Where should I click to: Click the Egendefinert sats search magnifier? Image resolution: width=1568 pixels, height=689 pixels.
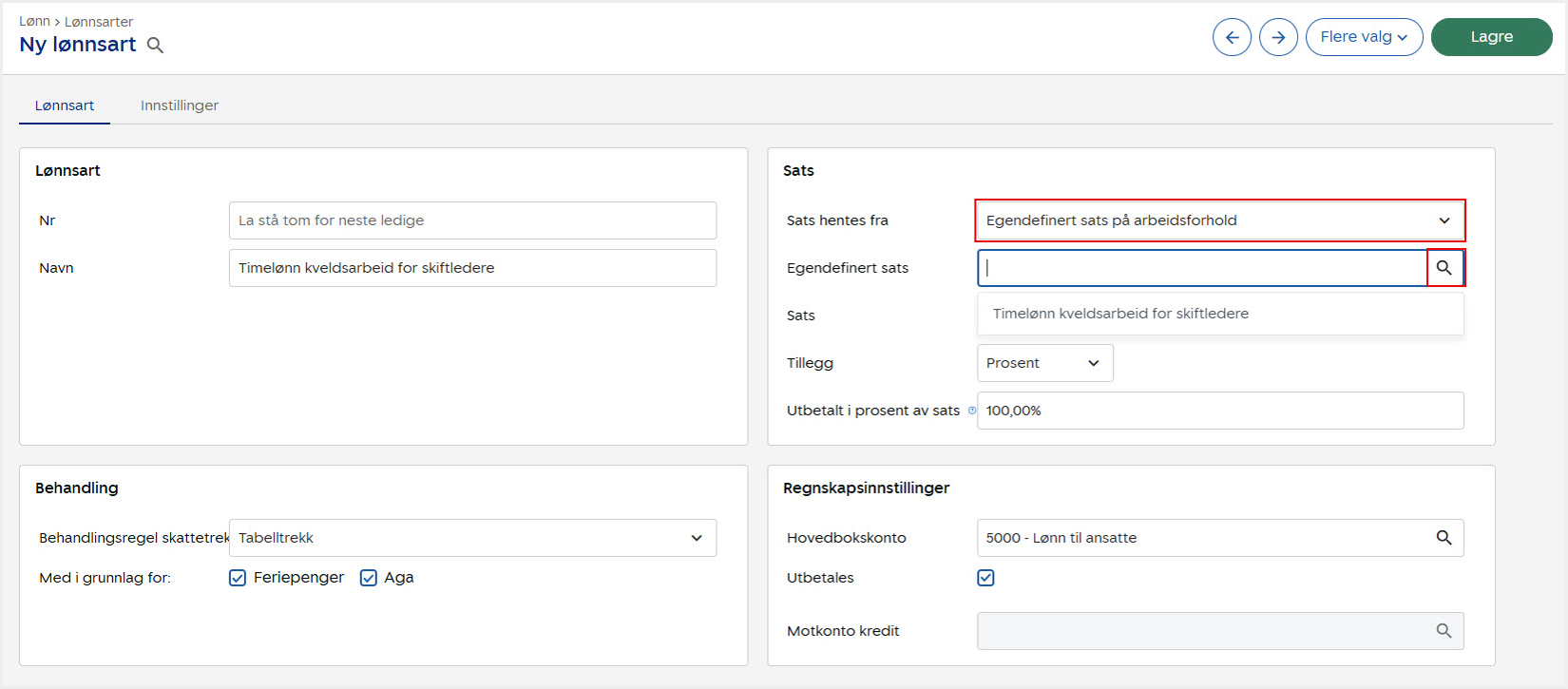(x=1444, y=268)
